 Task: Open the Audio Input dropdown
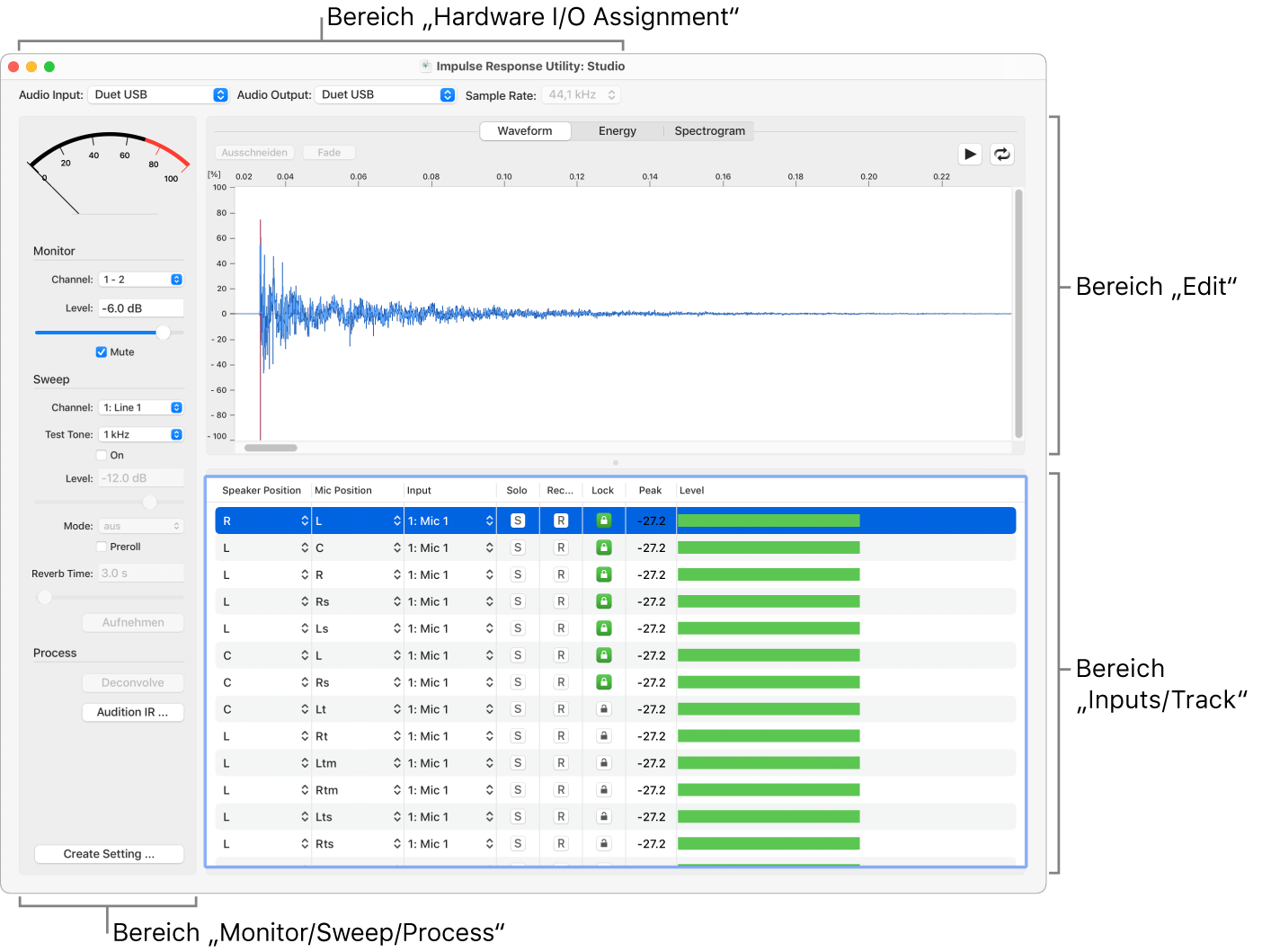click(x=157, y=94)
